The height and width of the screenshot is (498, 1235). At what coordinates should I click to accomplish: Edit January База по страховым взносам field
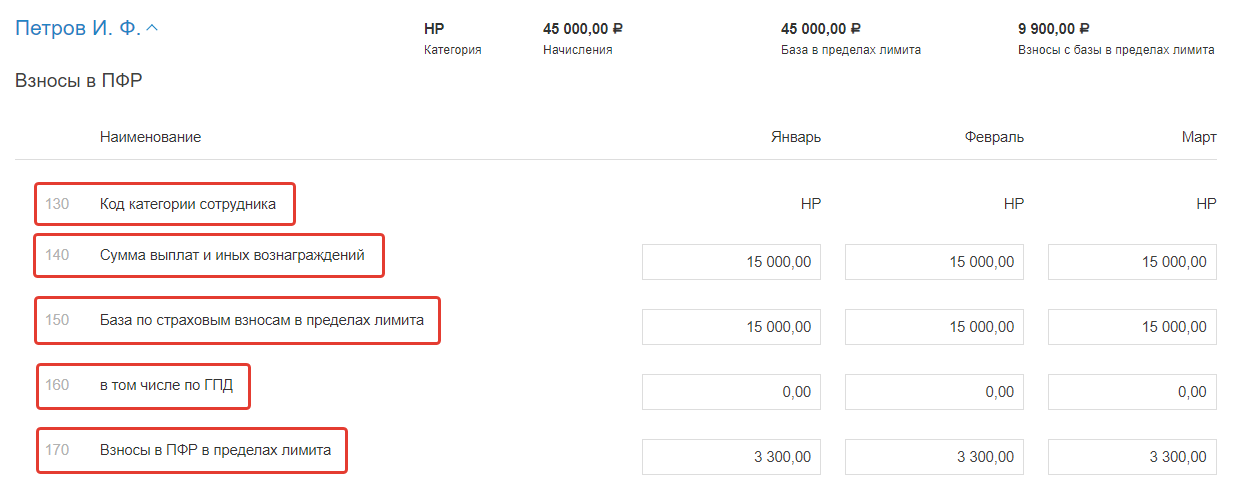(x=731, y=327)
